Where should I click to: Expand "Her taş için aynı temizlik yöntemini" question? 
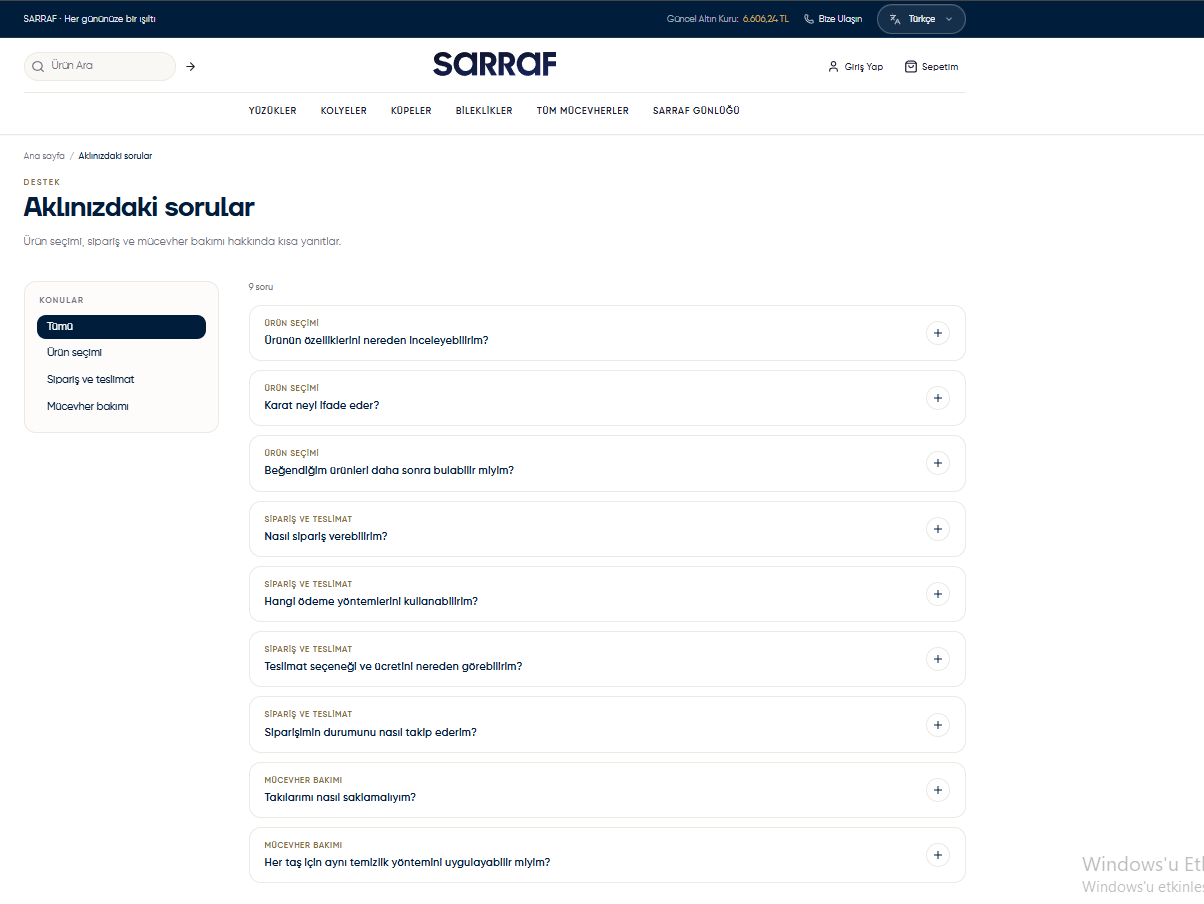coord(607,855)
